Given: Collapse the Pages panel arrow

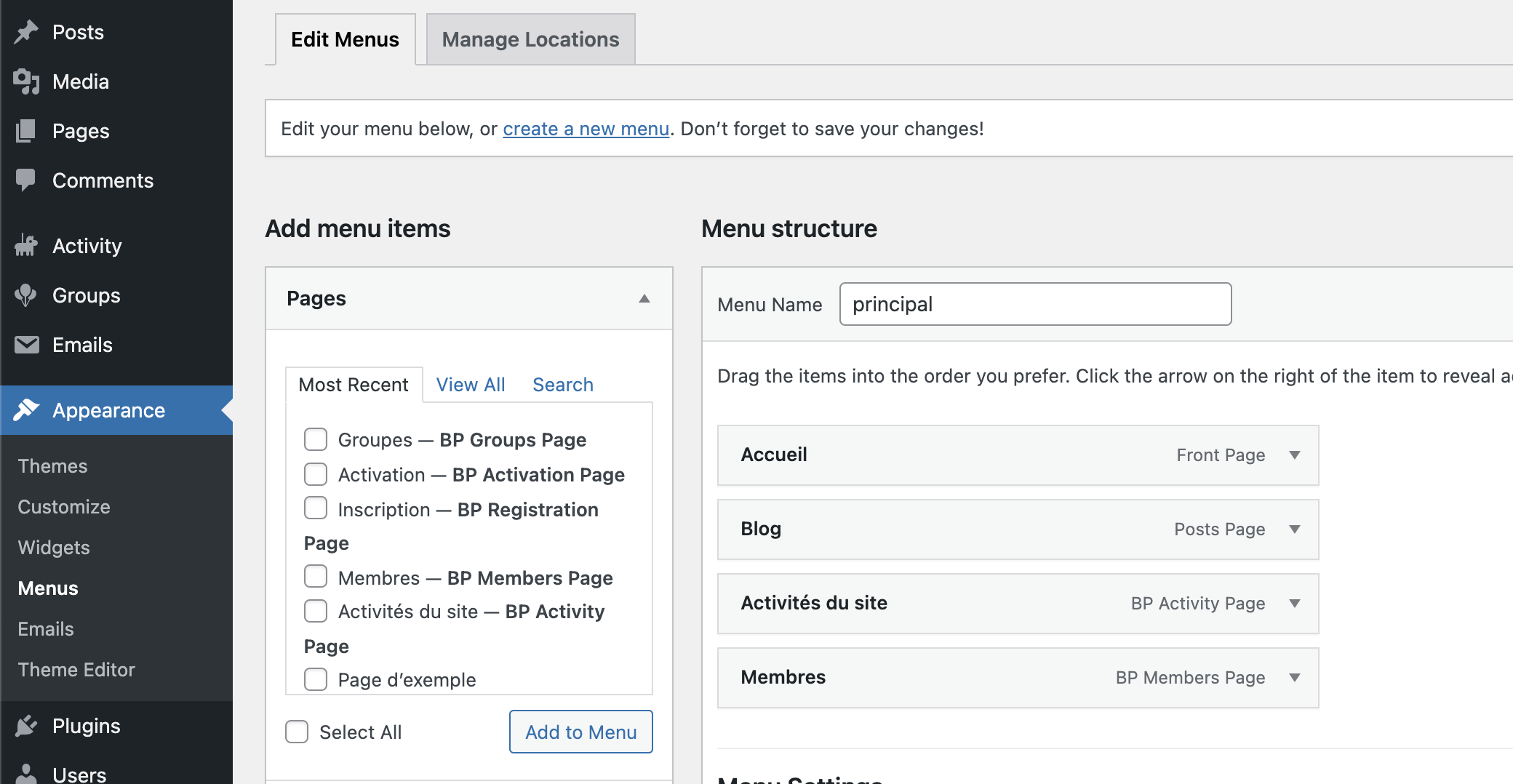Looking at the screenshot, I should (x=644, y=299).
